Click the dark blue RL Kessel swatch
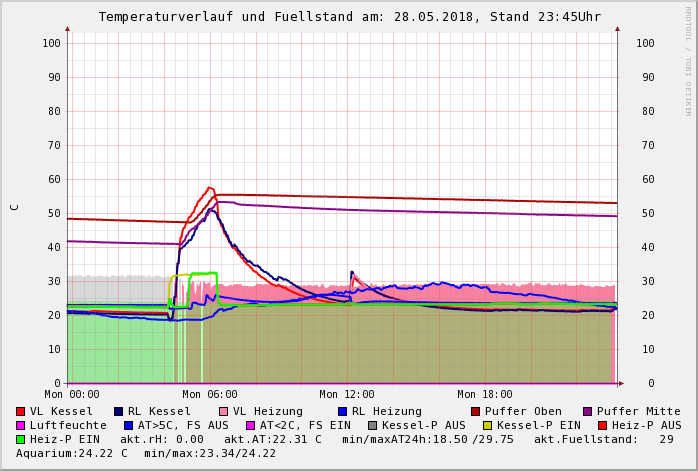Viewport: 698px width, 471px height. coord(119,411)
